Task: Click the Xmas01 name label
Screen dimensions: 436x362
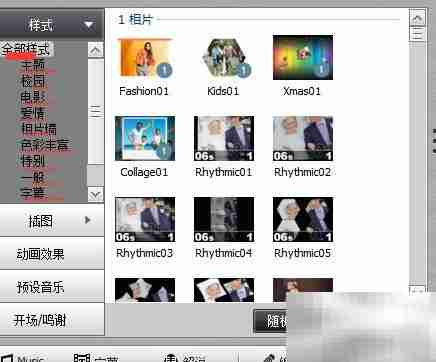Action: [x=302, y=91]
